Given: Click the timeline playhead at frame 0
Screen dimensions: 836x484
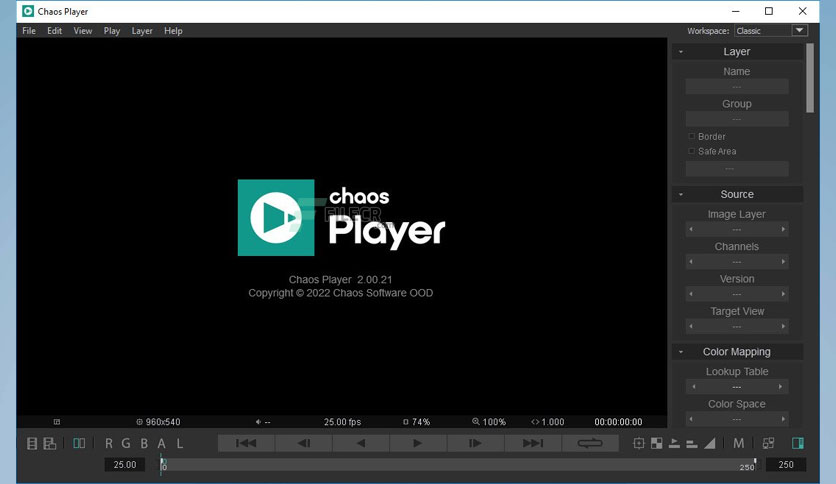Looking at the screenshot, I should coord(162,464).
